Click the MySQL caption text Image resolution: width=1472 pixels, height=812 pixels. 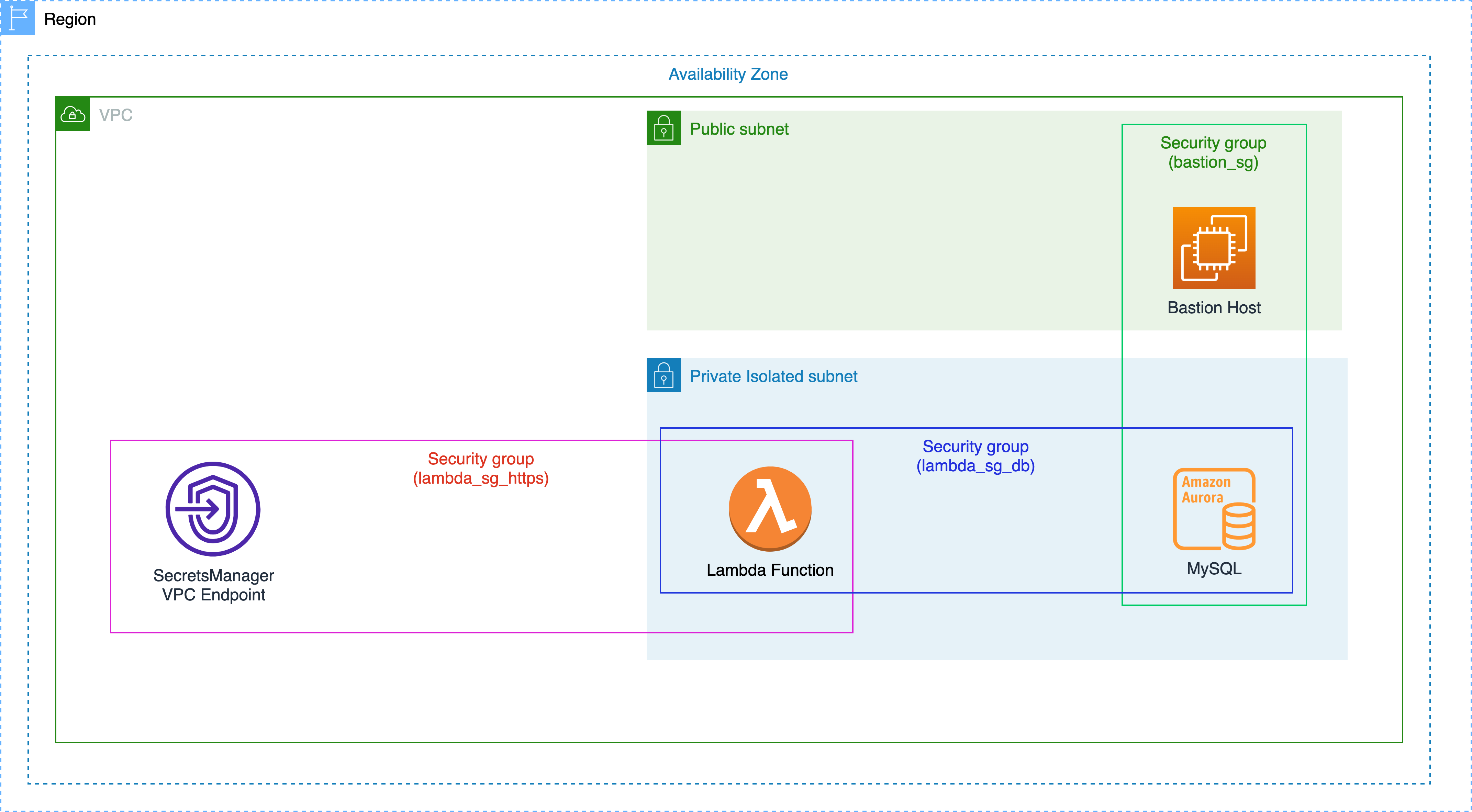pyautogui.click(x=1214, y=569)
